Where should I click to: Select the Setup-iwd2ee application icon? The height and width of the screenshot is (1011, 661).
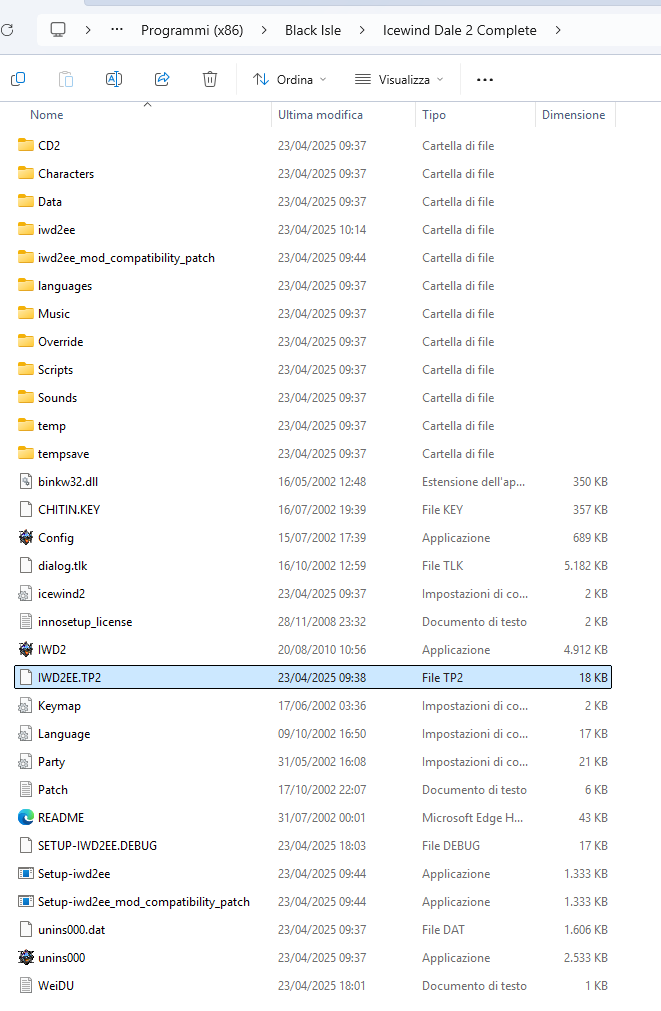click(x=26, y=874)
